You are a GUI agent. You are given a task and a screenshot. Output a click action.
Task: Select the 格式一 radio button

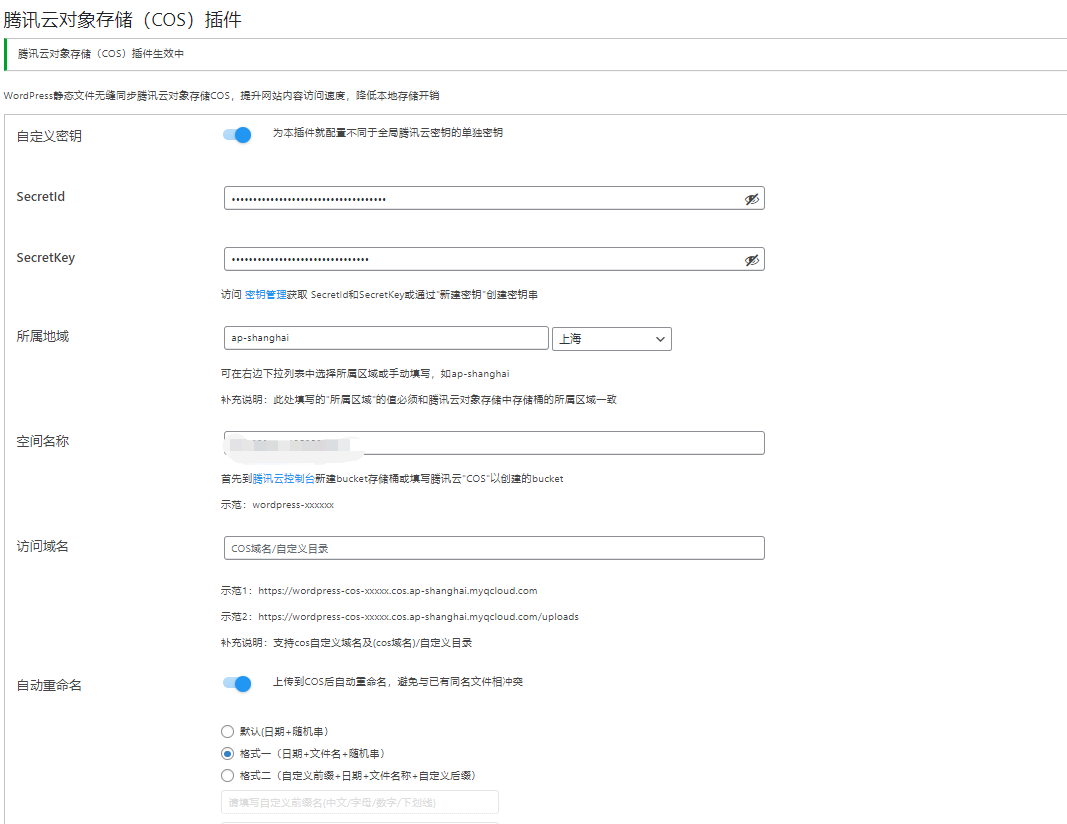pos(227,753)
